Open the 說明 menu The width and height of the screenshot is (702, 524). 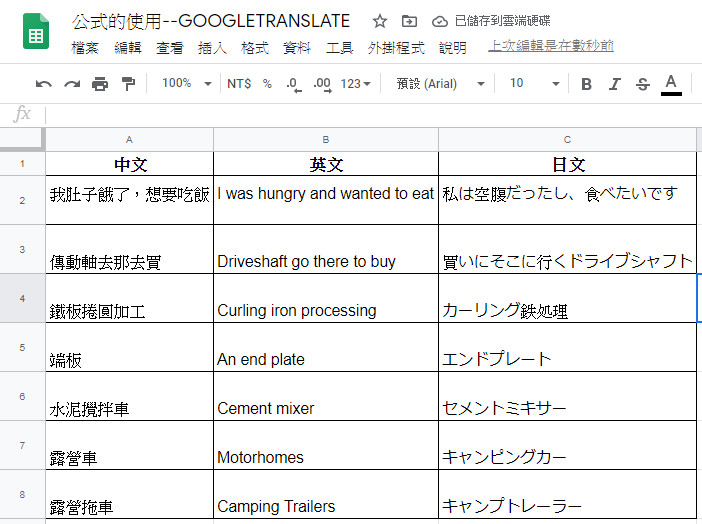pyautogui.click(x=453, y=47)
